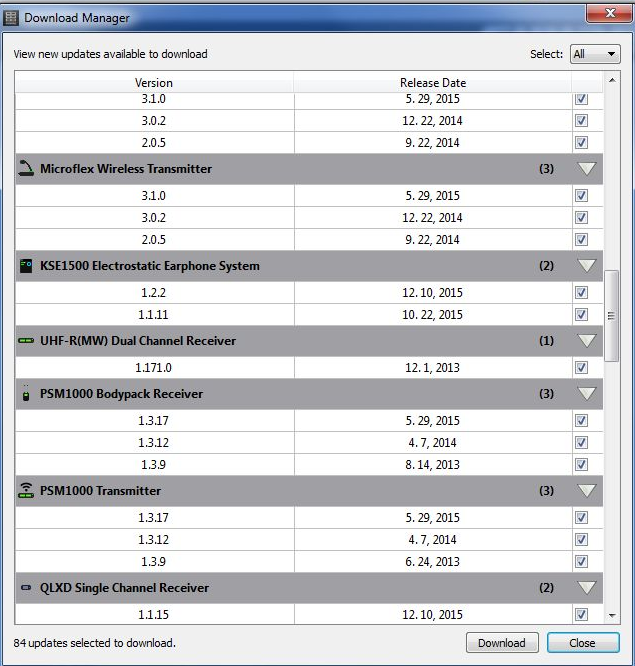635x666 pixels.
Task: Click the Microflex Wireless Transmitter device icon
Action: 26,169
